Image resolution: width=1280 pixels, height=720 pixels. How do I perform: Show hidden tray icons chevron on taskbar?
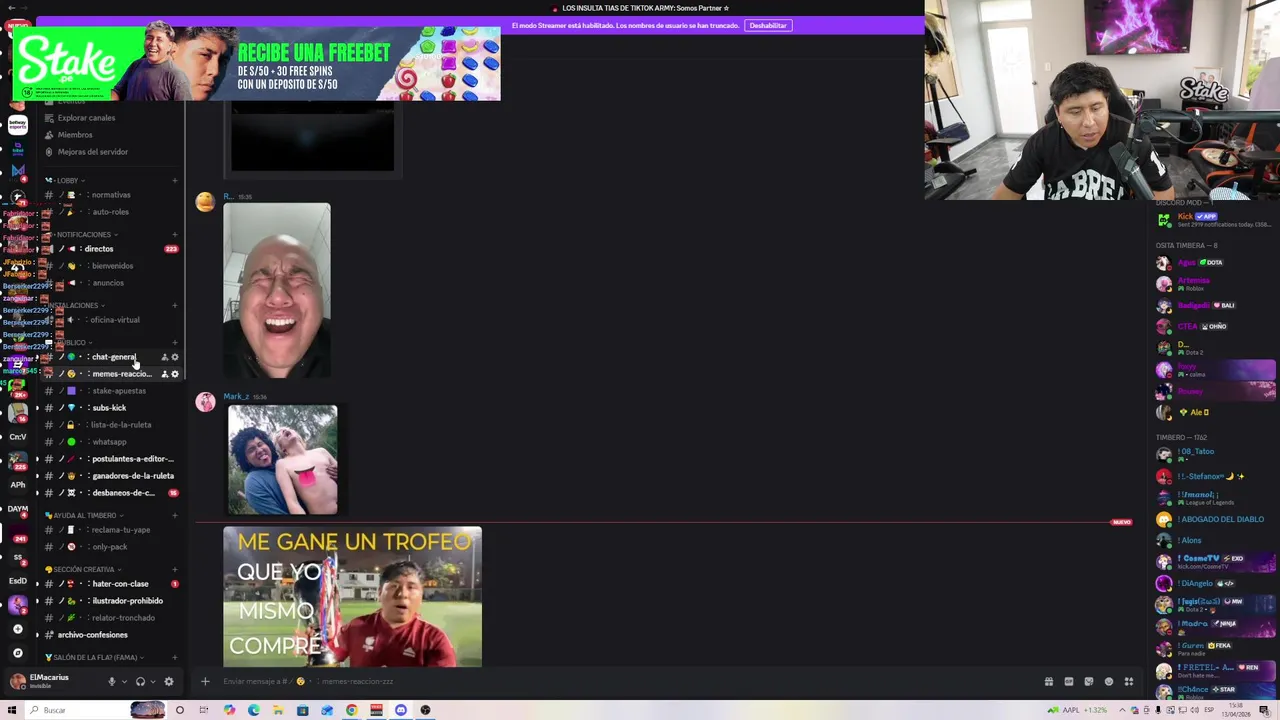[x=1123, y=710]
